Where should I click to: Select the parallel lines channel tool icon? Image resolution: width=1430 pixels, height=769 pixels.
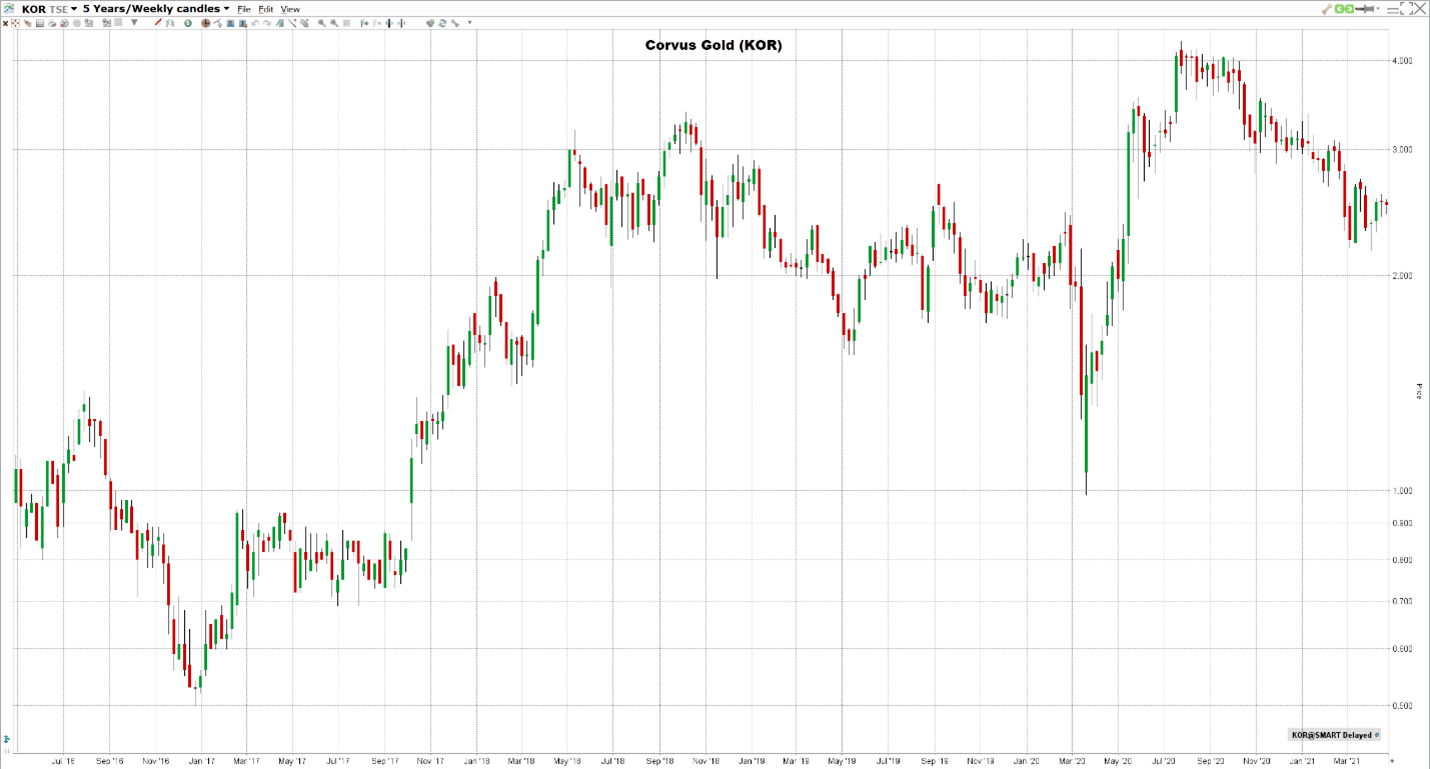[304, 23]
